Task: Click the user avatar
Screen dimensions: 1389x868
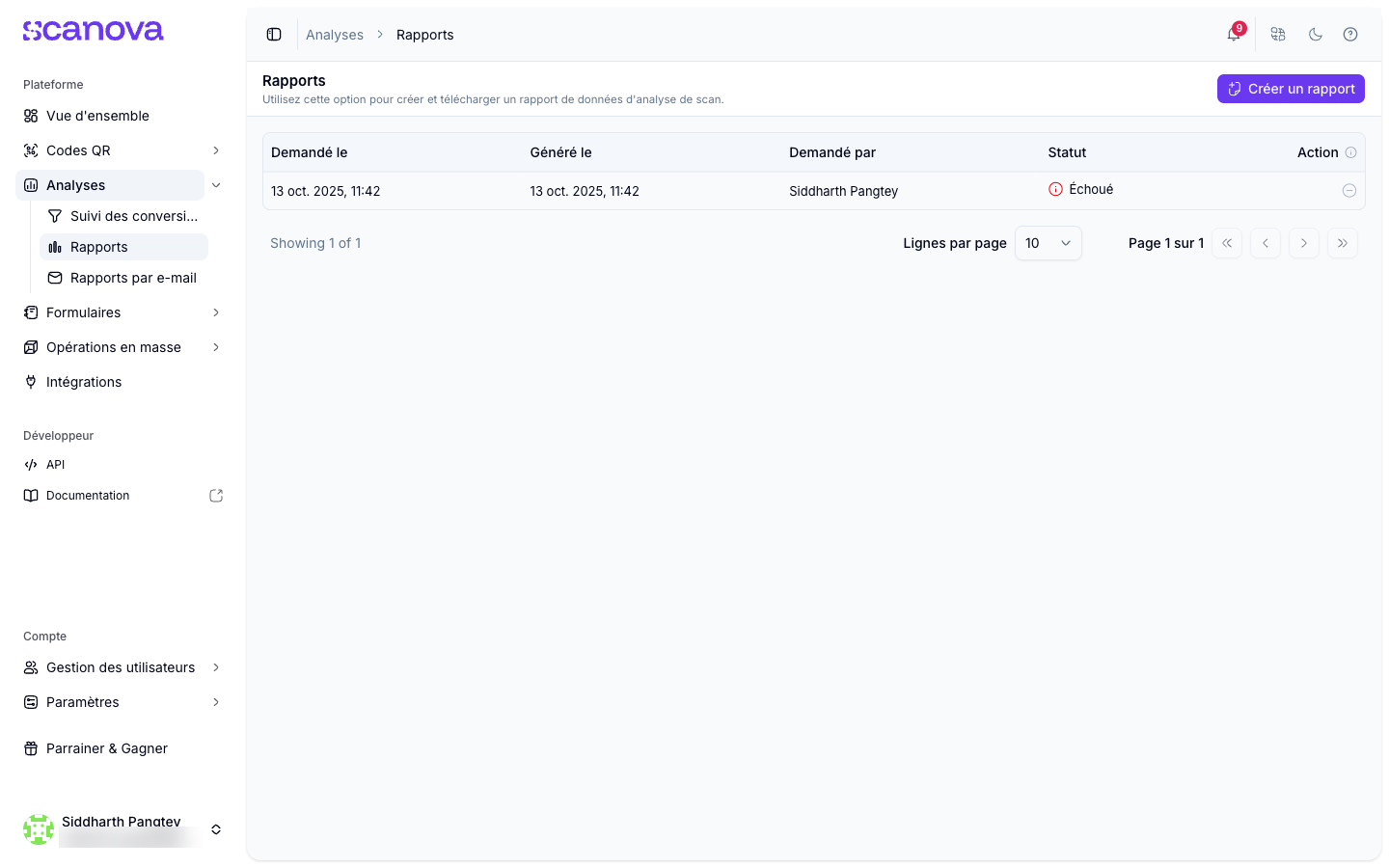Action: click(x=39, y=829)
